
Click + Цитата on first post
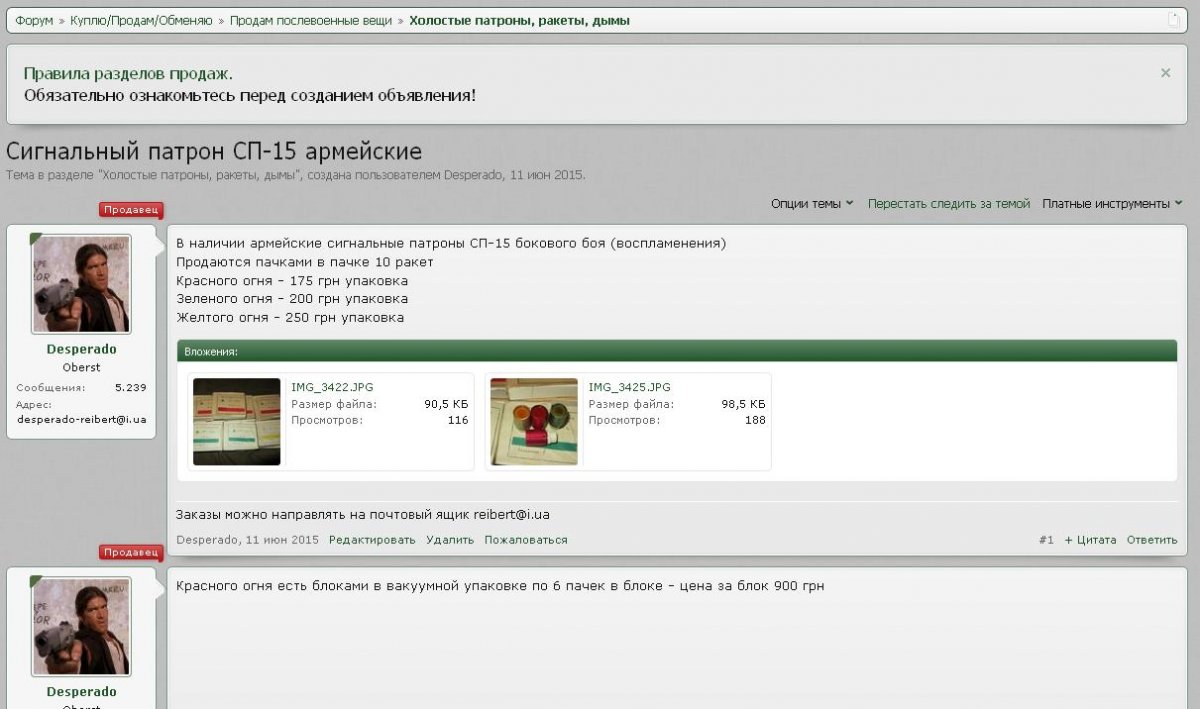coord(1090,540)
